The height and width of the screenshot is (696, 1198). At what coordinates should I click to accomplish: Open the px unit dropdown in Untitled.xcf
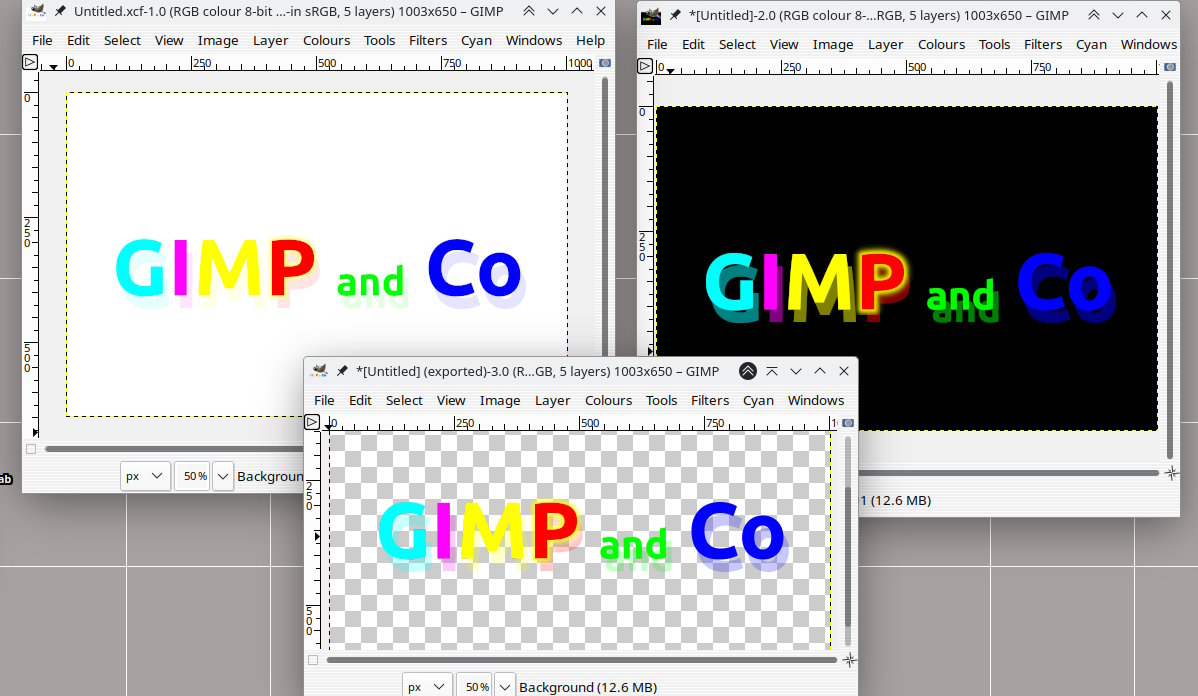pos(144,476)
